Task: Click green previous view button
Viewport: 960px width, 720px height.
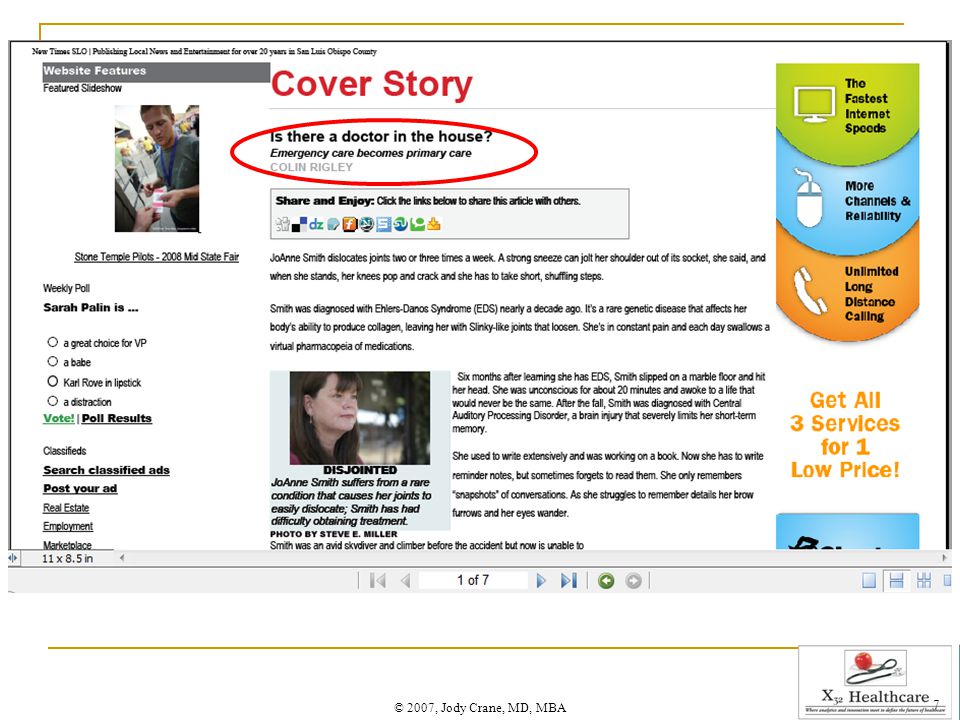Action: pos(606,580)
